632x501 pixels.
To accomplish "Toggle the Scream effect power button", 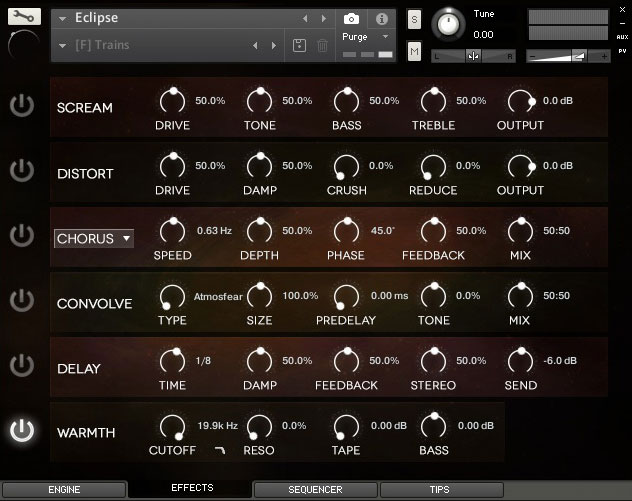I will (x=21, y=106).
